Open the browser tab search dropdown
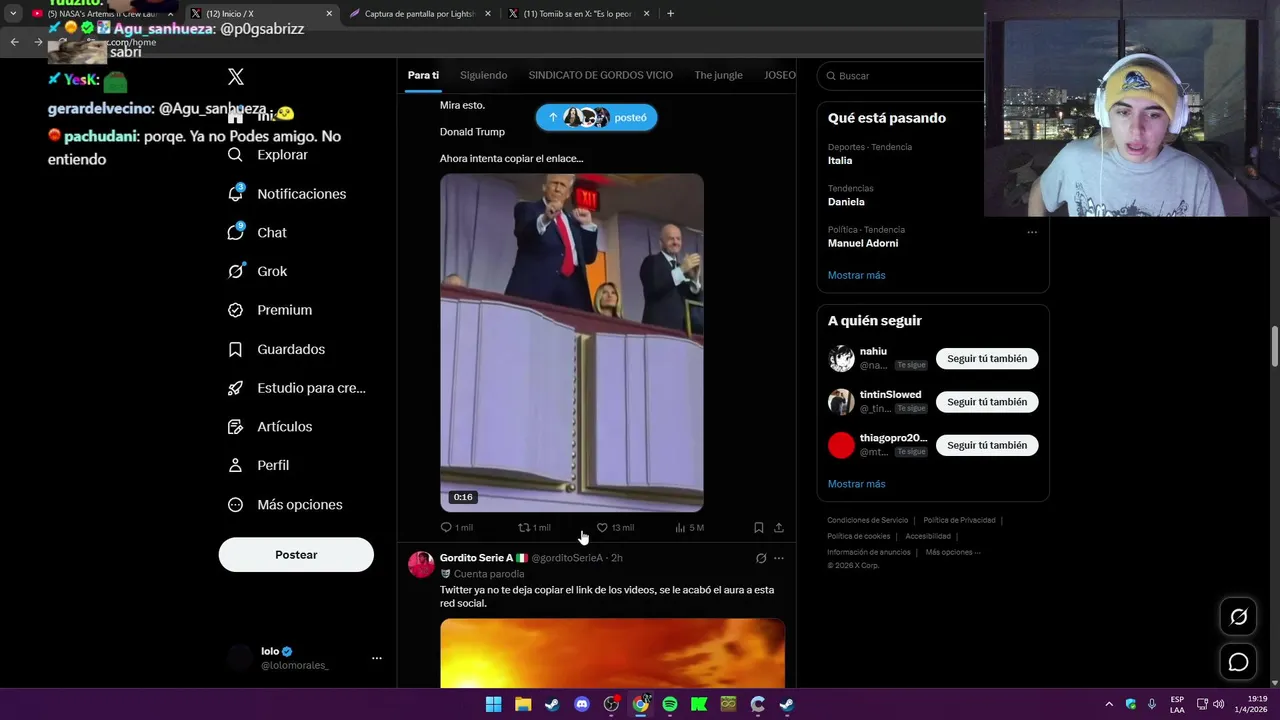Screen dimensions: 1280x720 point(13,14)
